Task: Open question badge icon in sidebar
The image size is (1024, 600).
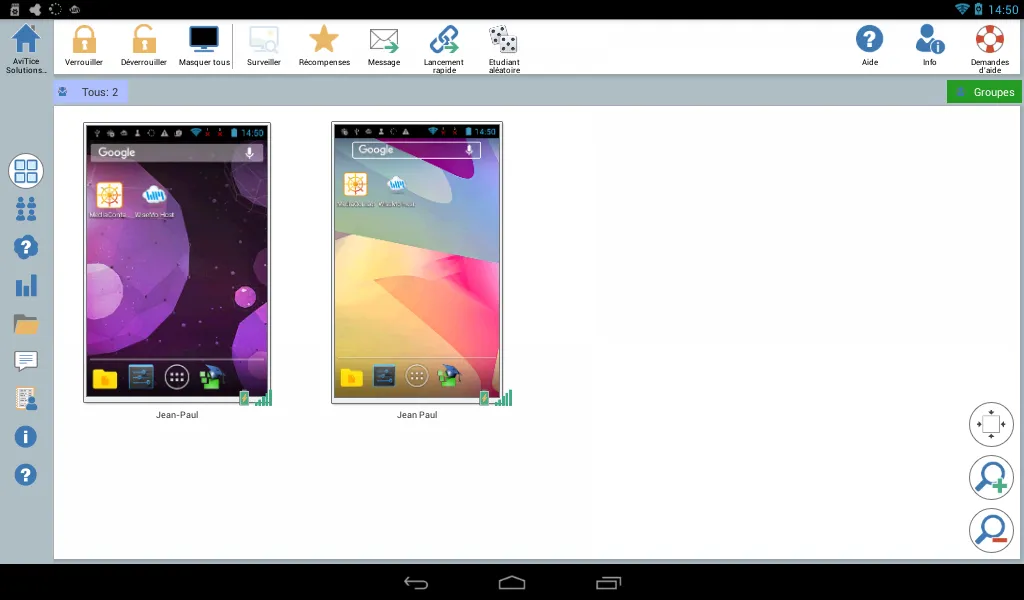Action: [25, 247]
